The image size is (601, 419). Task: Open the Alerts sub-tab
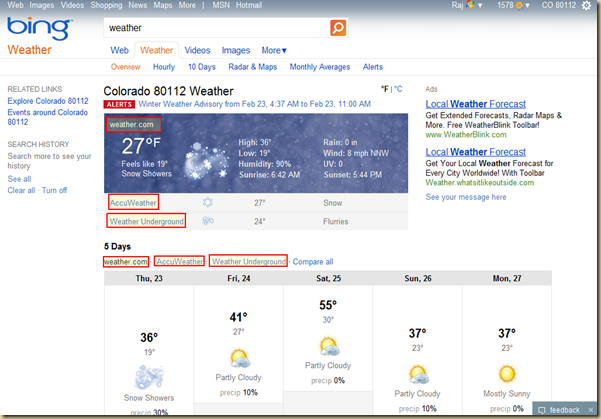coord(373,67)
